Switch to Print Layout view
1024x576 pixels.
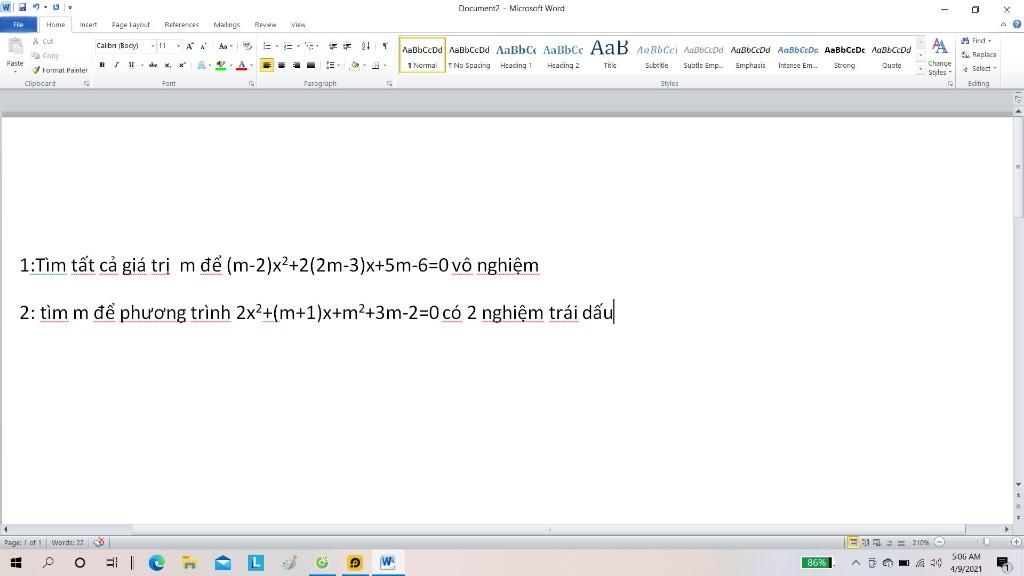853,542
